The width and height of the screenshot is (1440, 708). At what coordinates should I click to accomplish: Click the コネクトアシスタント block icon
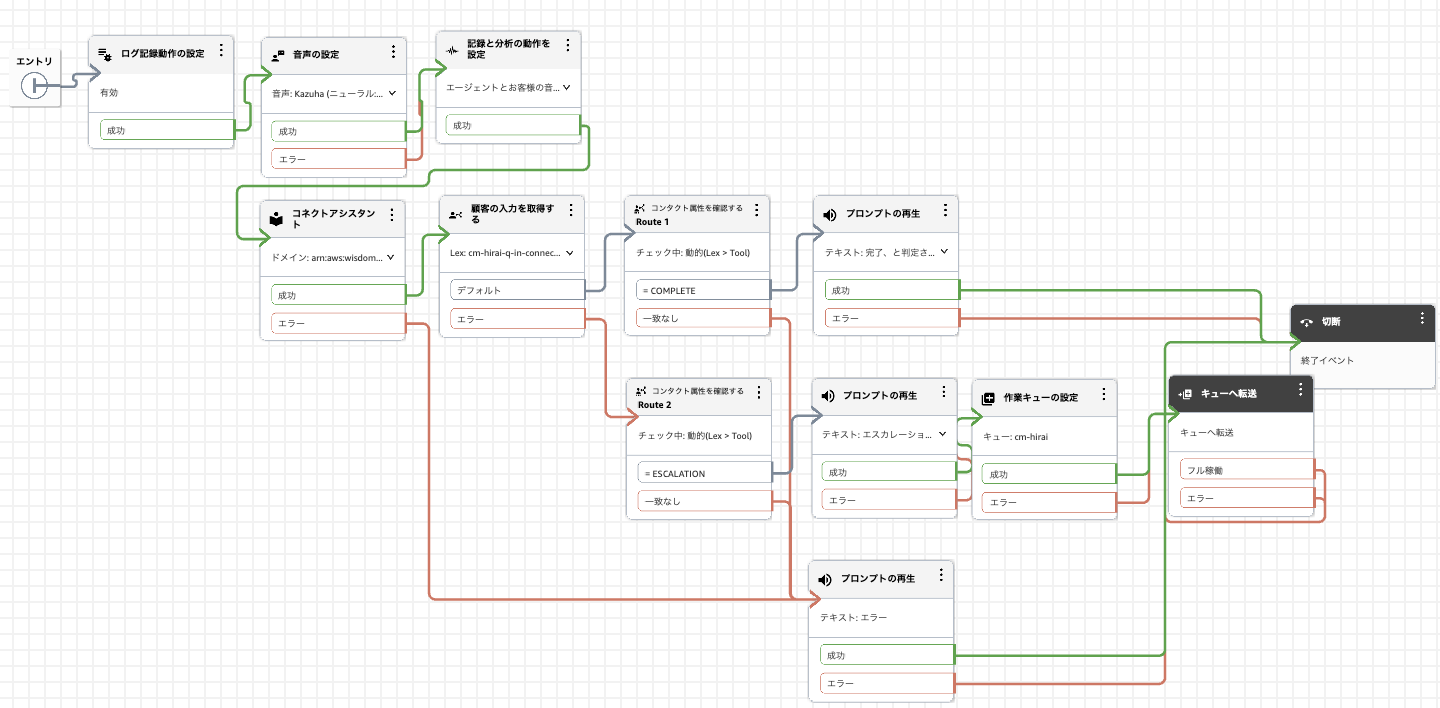pyautogui.click(x=277, y=219)
